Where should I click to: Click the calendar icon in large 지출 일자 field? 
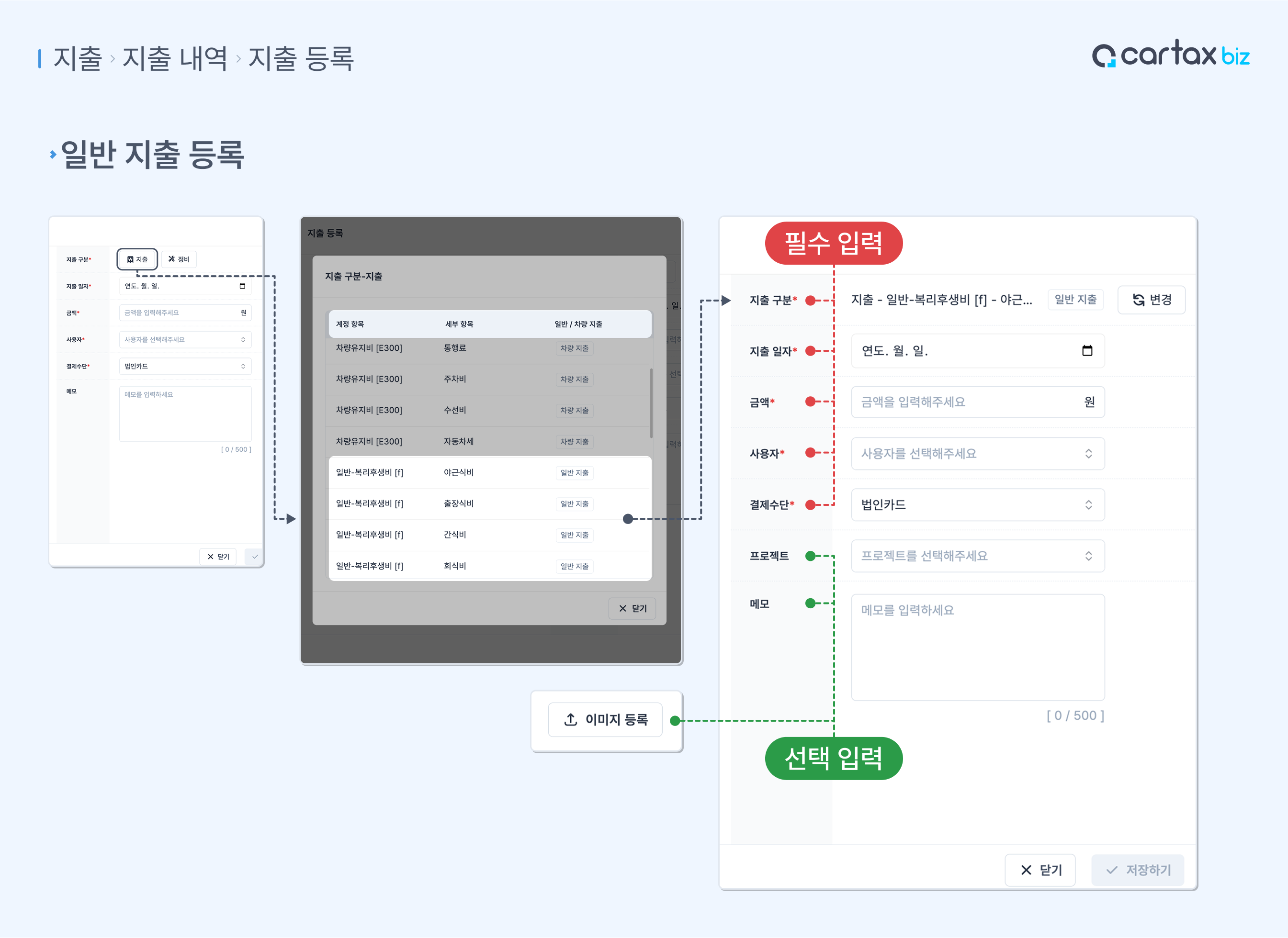[x=1087, y=350]
